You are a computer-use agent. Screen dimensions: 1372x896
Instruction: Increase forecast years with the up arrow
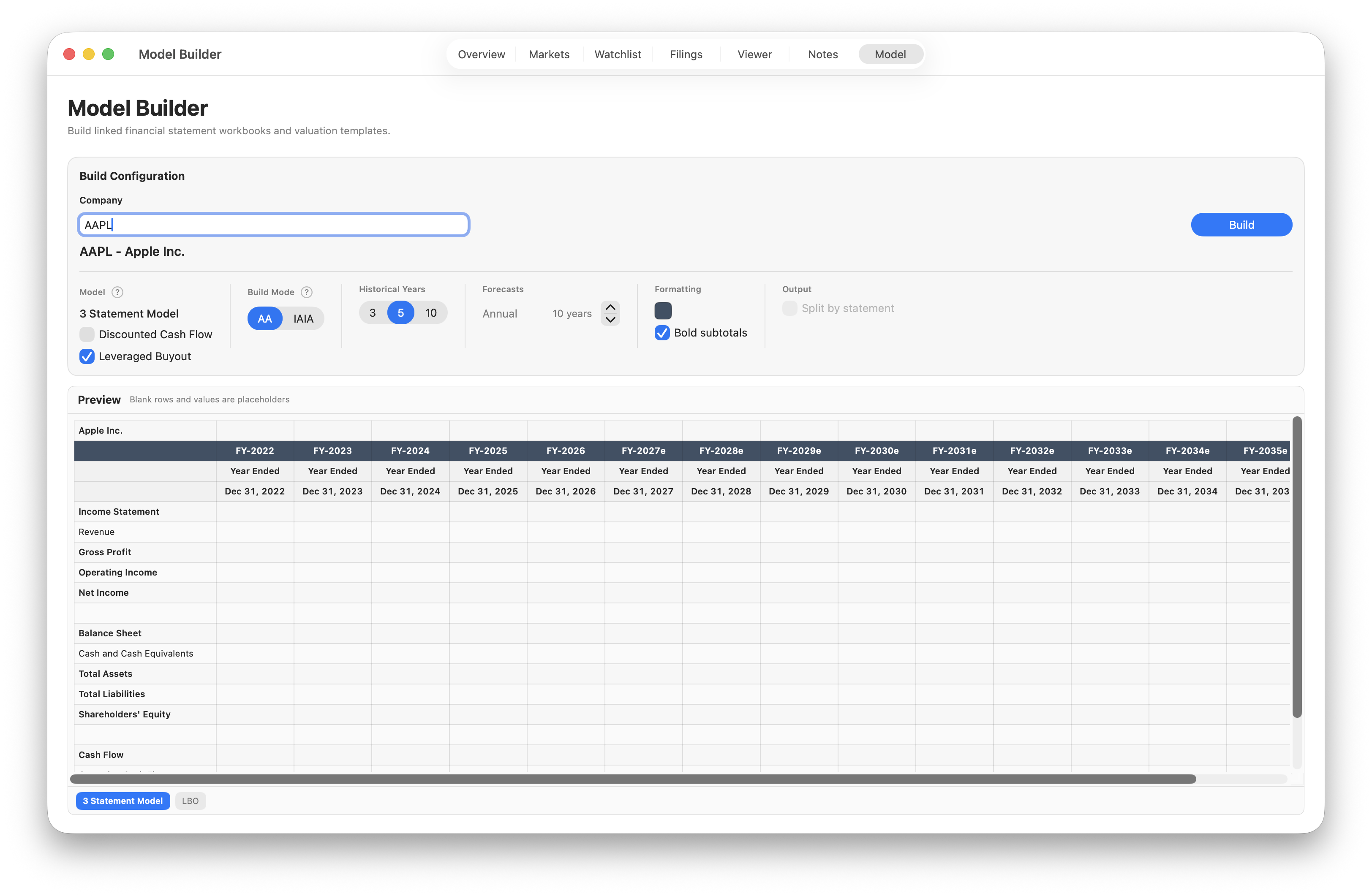click(610, 307)
